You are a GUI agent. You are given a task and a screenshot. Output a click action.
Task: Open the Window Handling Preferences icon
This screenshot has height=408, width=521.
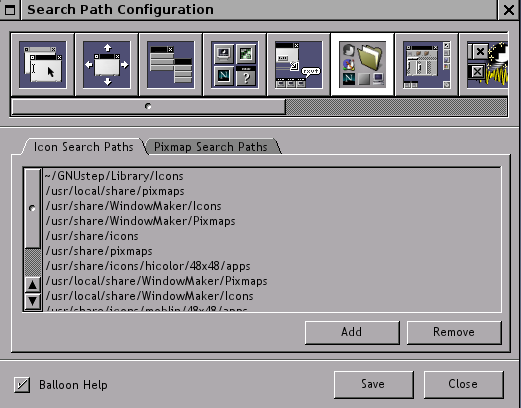point(107,64)
